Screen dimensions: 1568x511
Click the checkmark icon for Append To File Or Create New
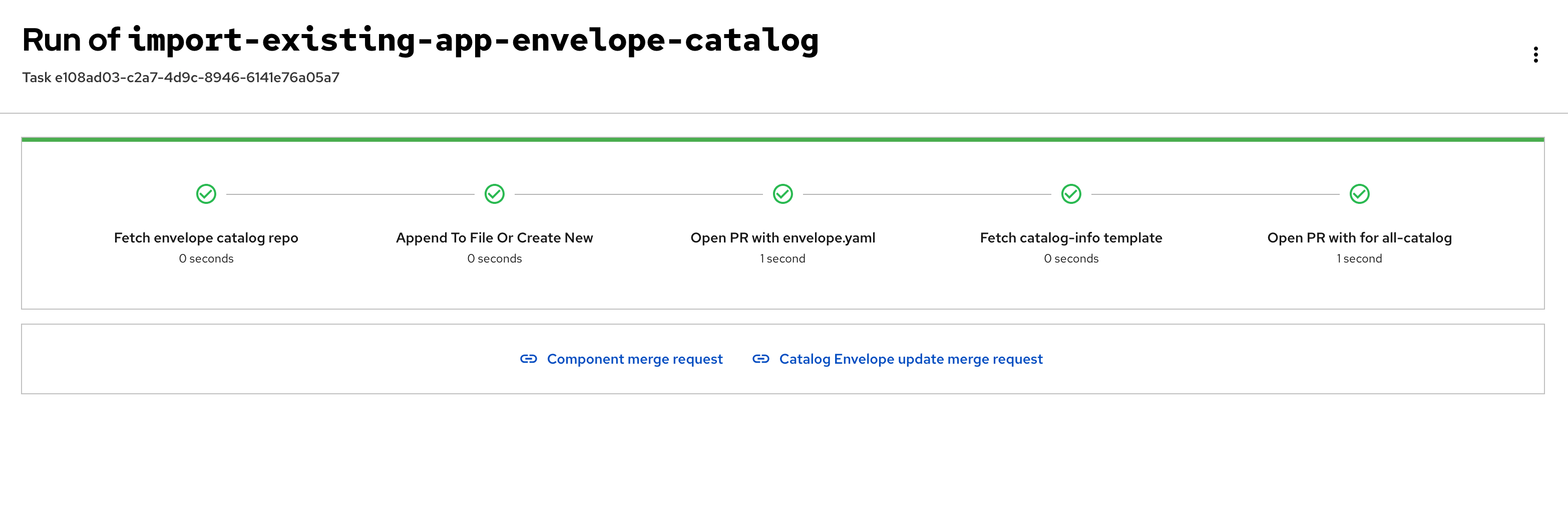[494, 194]
